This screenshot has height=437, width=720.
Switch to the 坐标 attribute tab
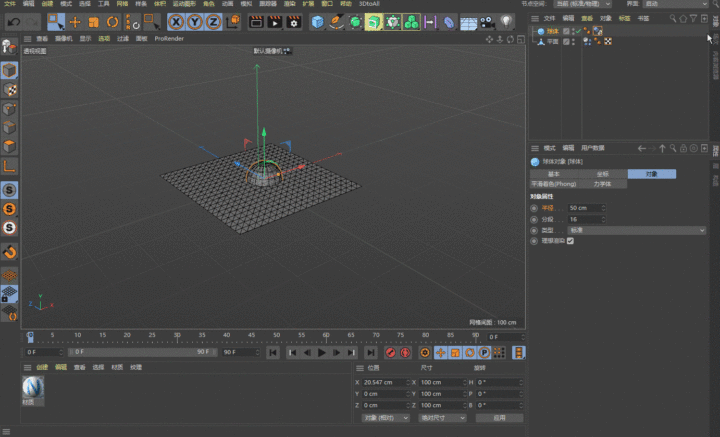click(602, 174)
